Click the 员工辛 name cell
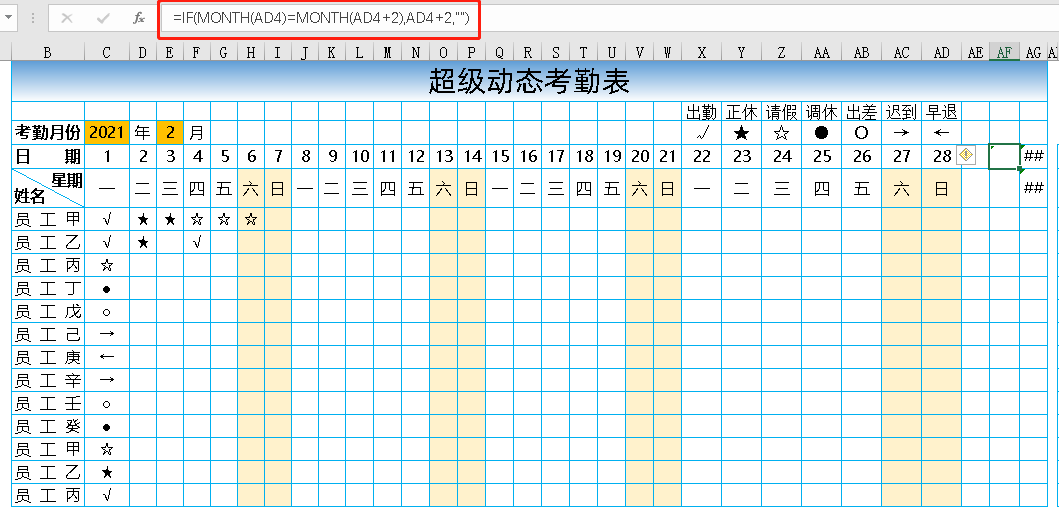 [48, 380]
